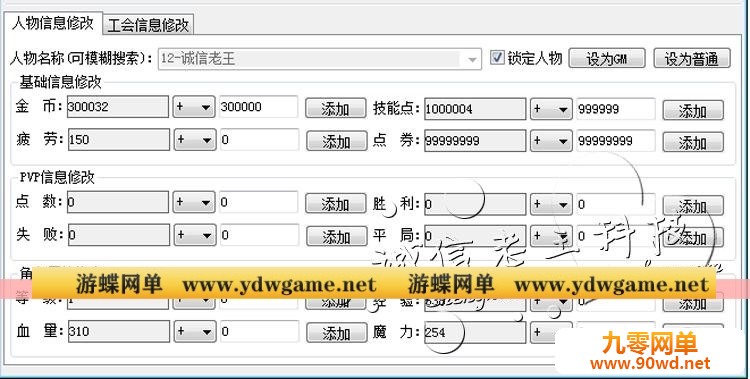750x379 pixels.
Task: Switch to the 工会信息修改 tab
Action: coord(148,25)
